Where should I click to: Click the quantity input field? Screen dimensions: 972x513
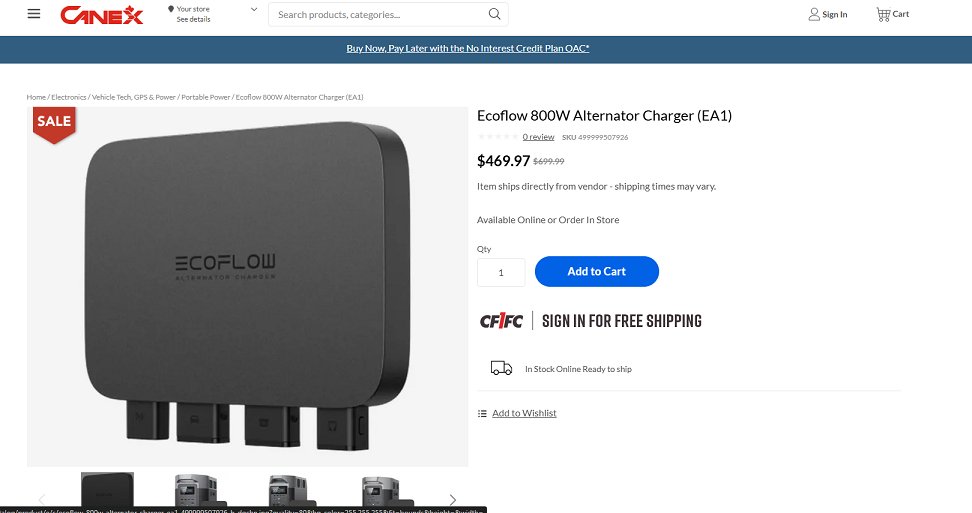point(501,273)
